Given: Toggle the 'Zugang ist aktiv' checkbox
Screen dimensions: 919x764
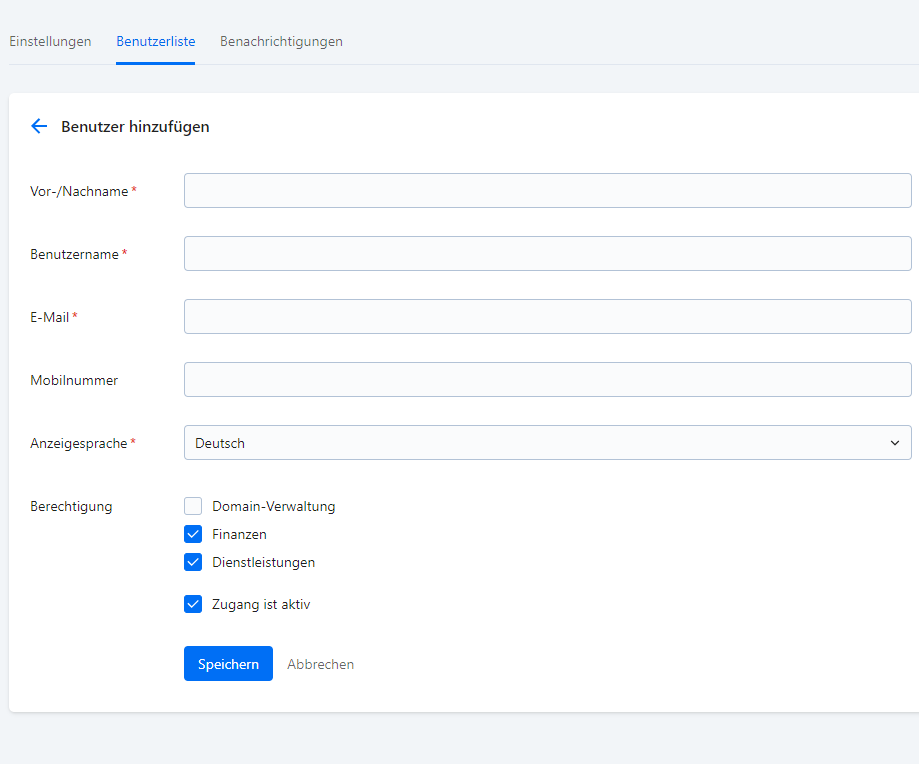Looking at the screenshot, I should coord(193,604).
